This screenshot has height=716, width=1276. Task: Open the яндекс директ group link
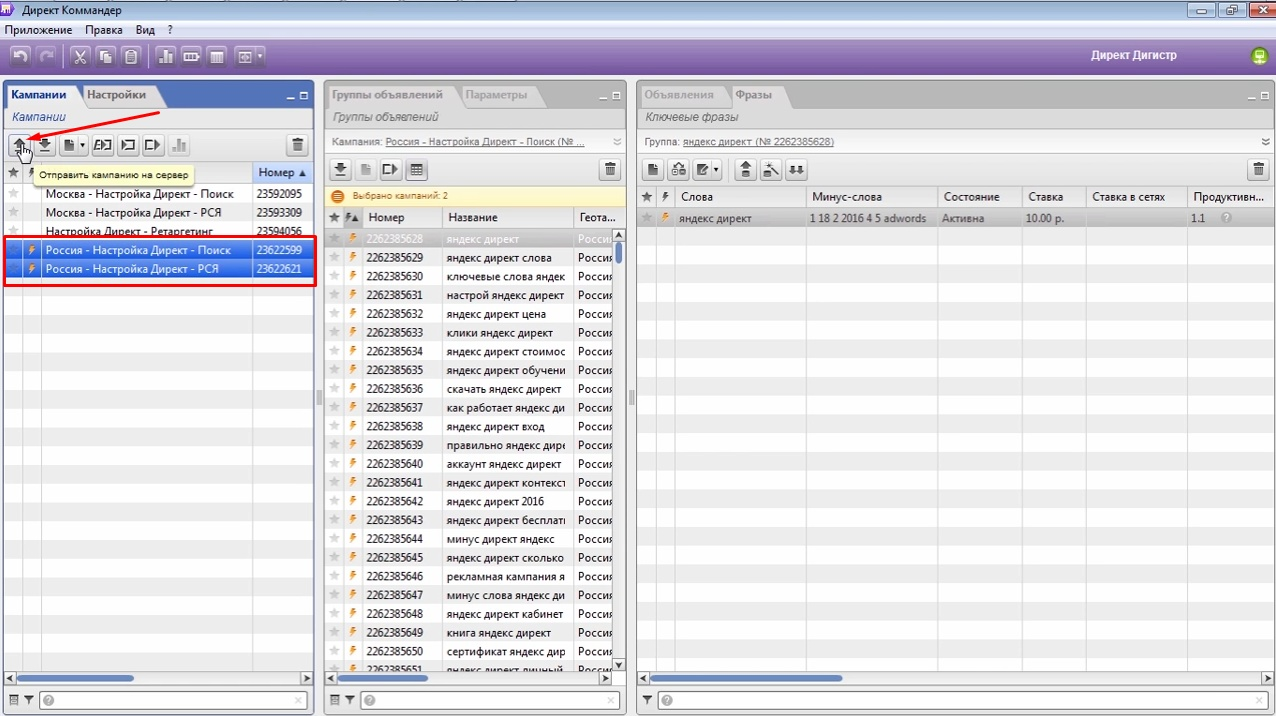pos(758,142)
